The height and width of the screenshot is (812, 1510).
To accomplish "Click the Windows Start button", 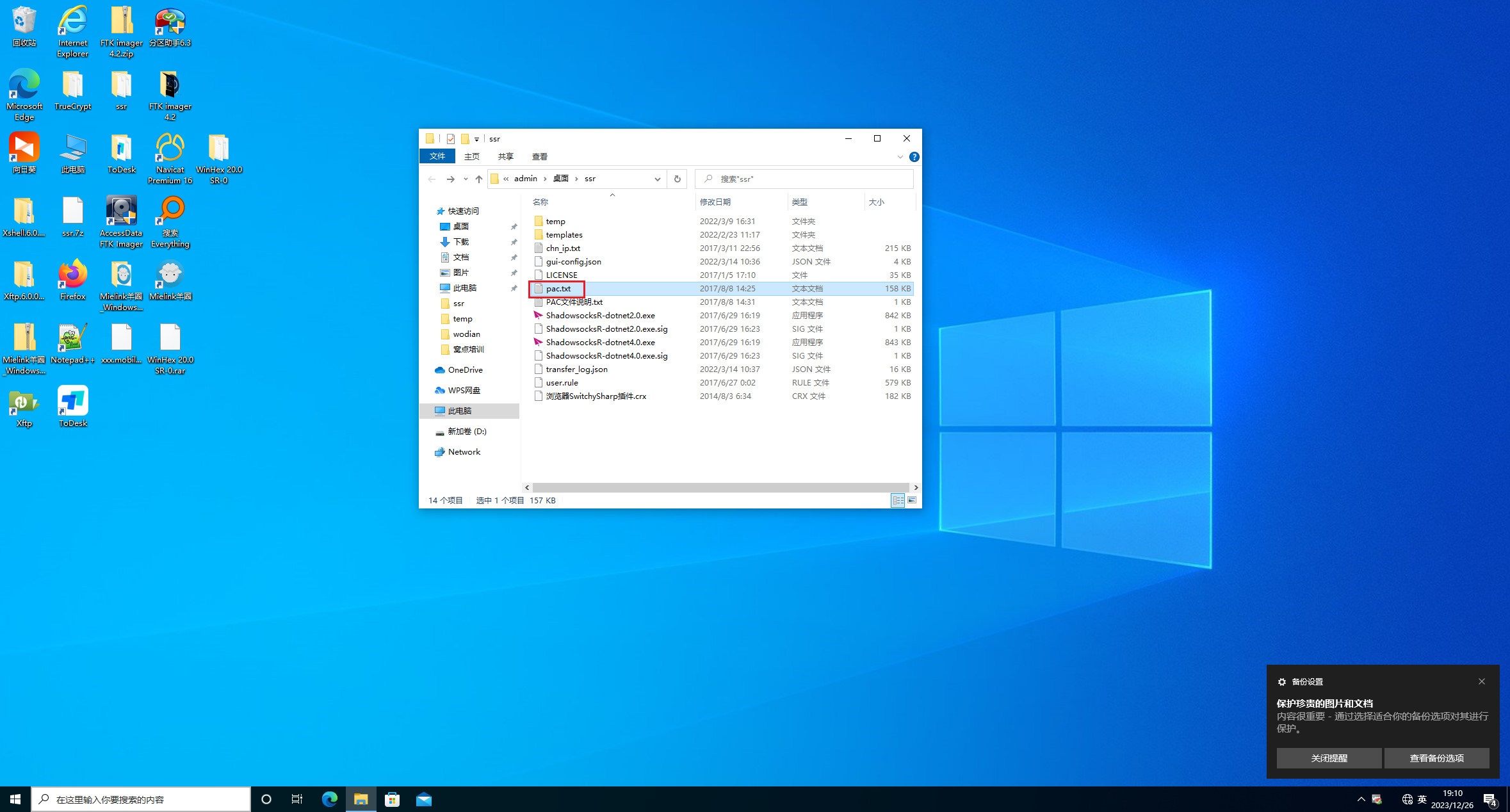I will pos(15,799).
